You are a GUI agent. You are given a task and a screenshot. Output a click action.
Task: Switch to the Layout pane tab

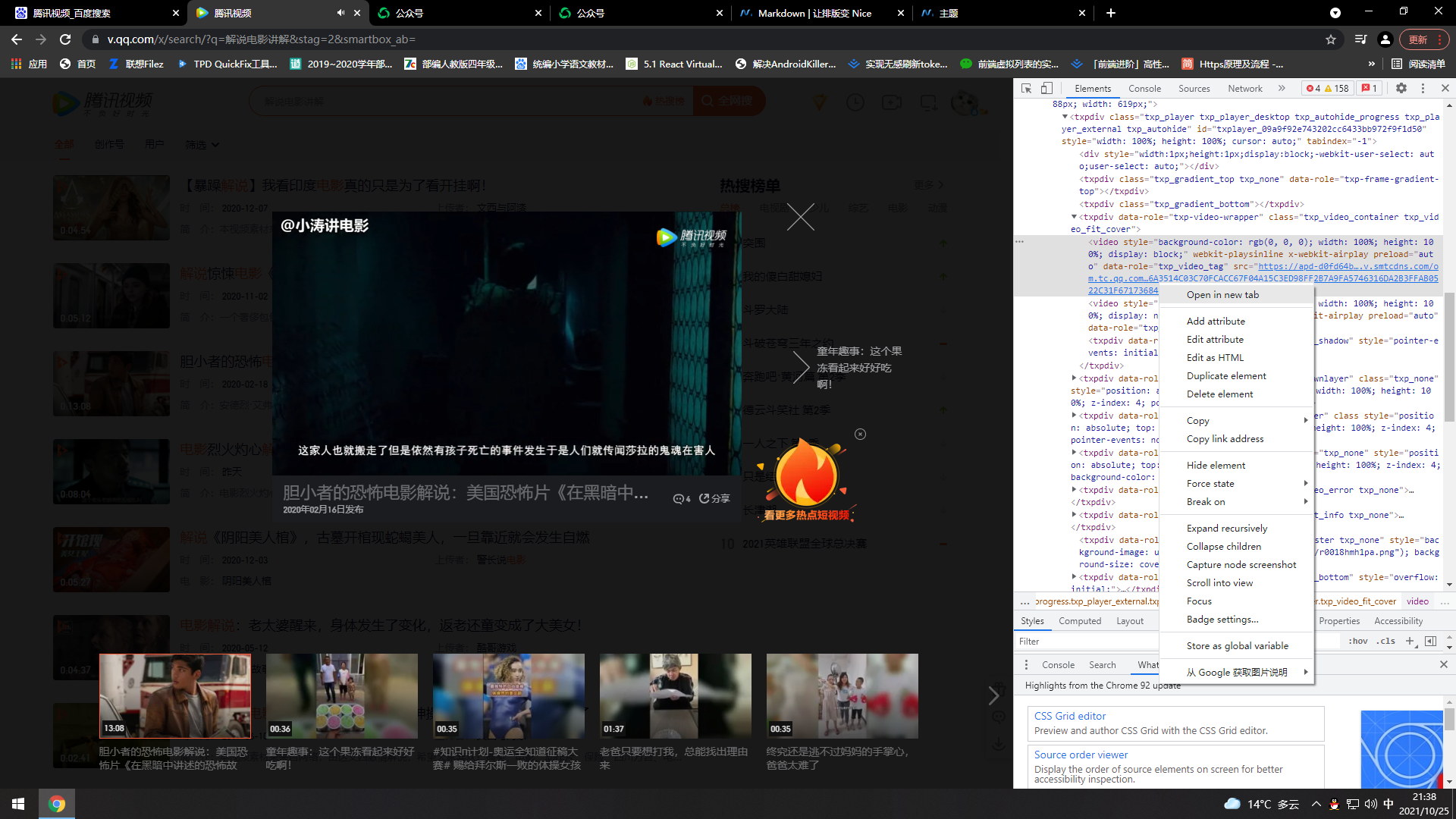pyautogui.click(x=1130, y=621)
